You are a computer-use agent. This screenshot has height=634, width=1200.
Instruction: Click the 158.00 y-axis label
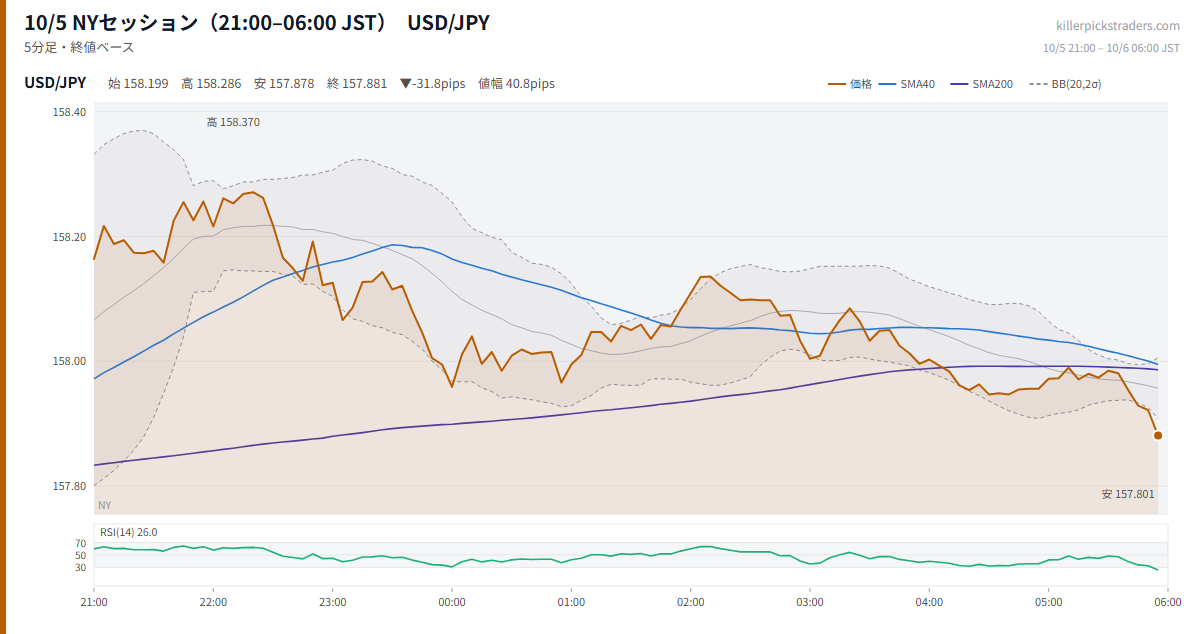coord(70,361)
